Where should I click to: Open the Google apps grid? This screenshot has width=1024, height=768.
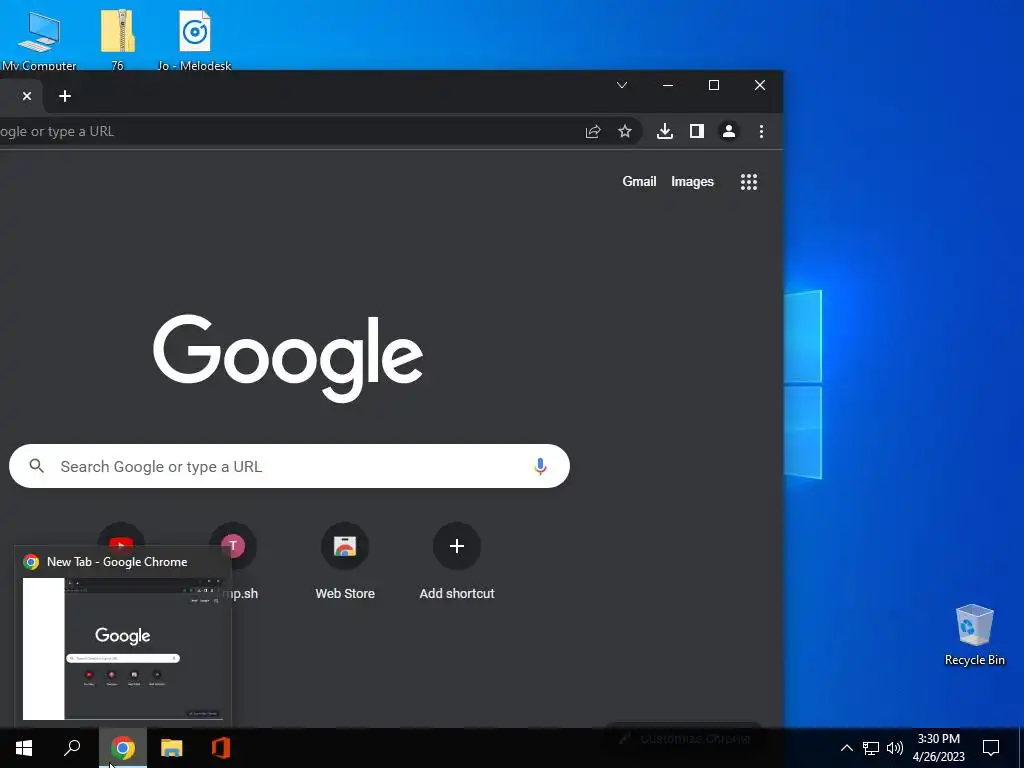[748, 182]
